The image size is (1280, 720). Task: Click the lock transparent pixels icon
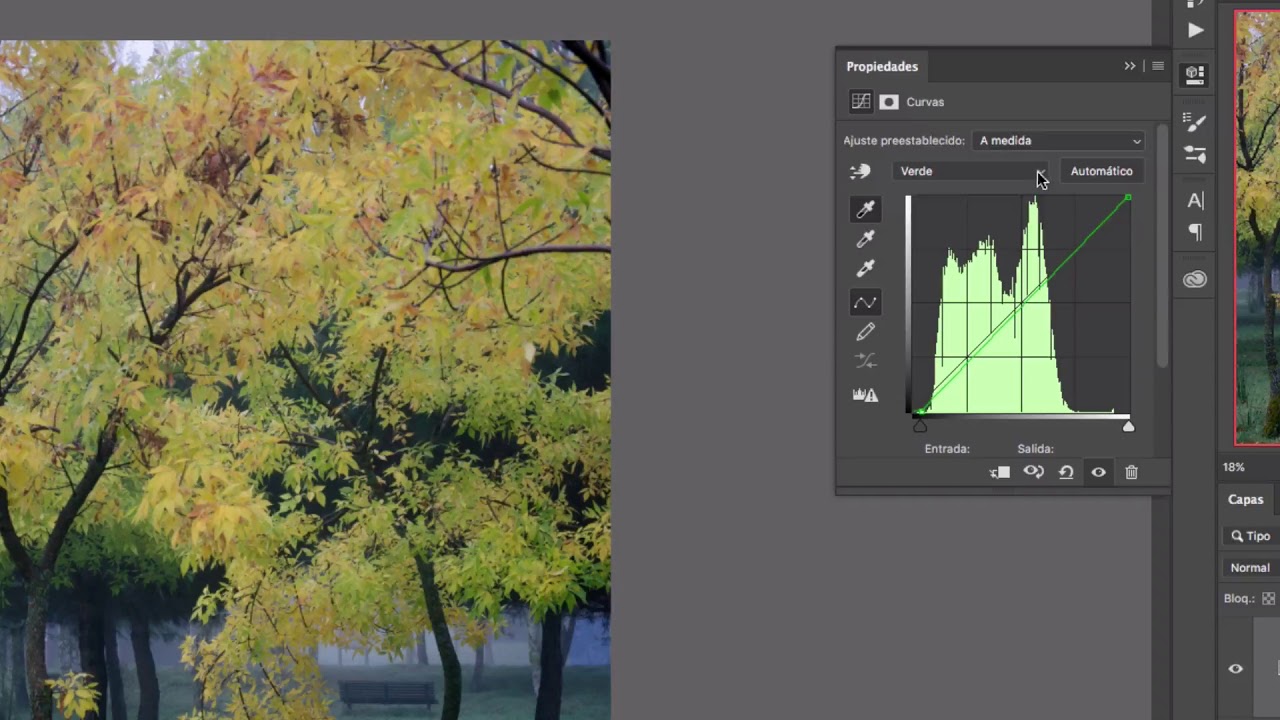click(1268, 599)
